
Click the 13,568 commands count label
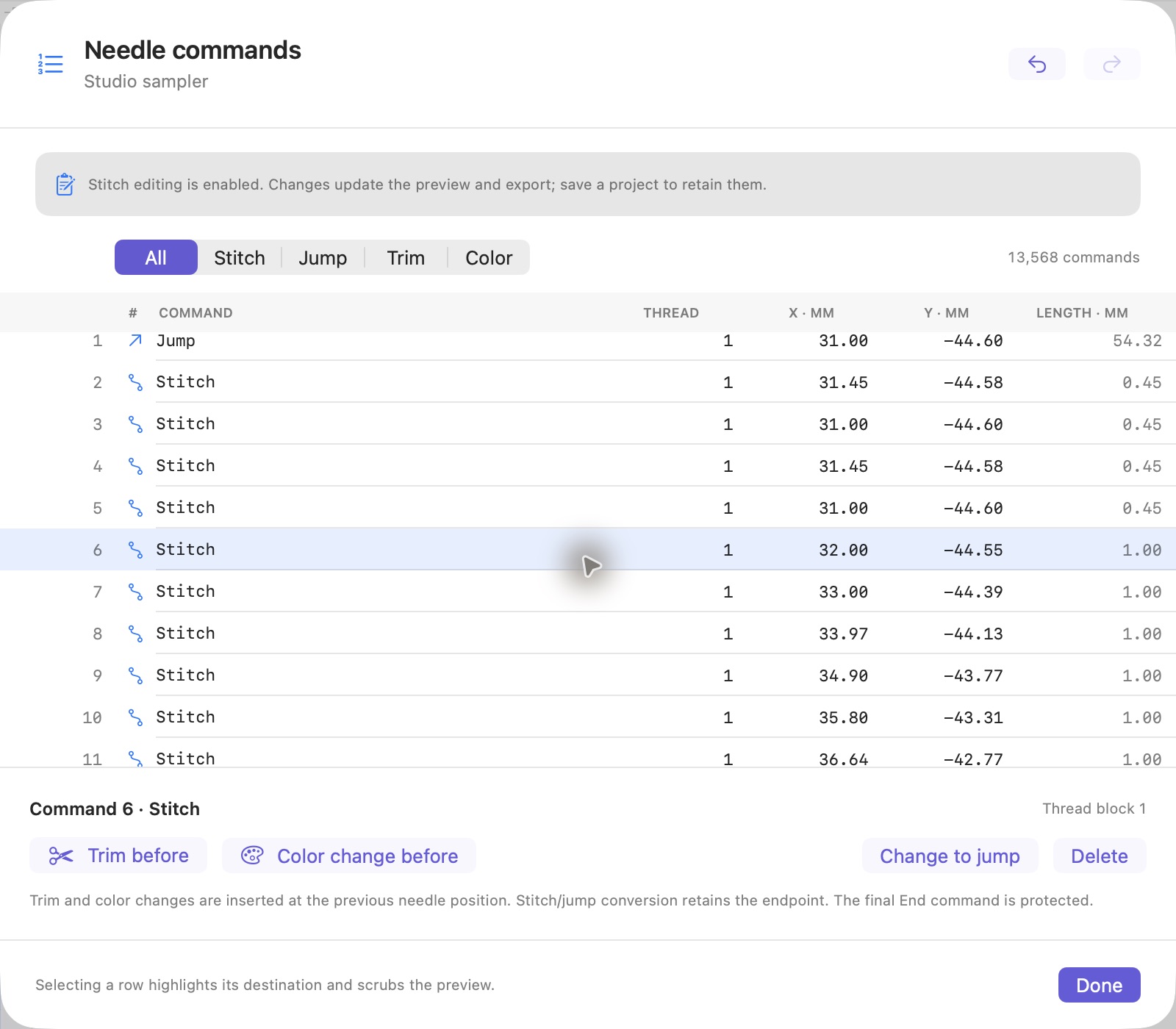(1074, 257)
